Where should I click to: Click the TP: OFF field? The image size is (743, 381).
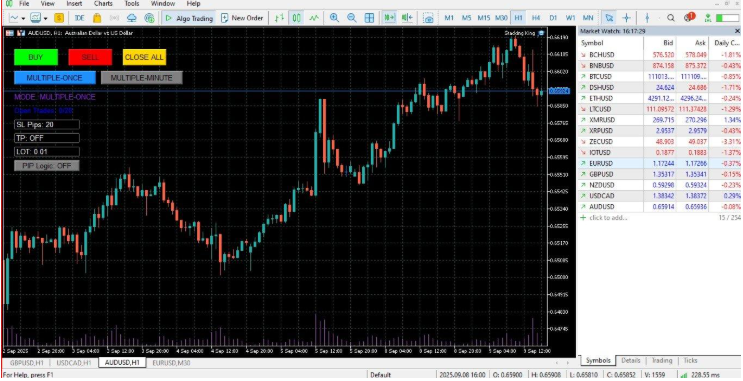coord(47,138)
